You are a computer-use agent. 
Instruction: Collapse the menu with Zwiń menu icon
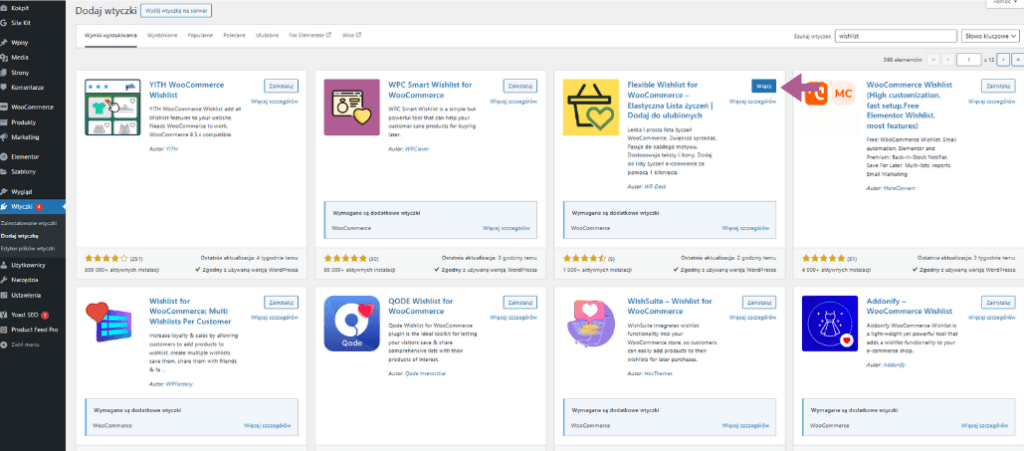tap(5, 345)
